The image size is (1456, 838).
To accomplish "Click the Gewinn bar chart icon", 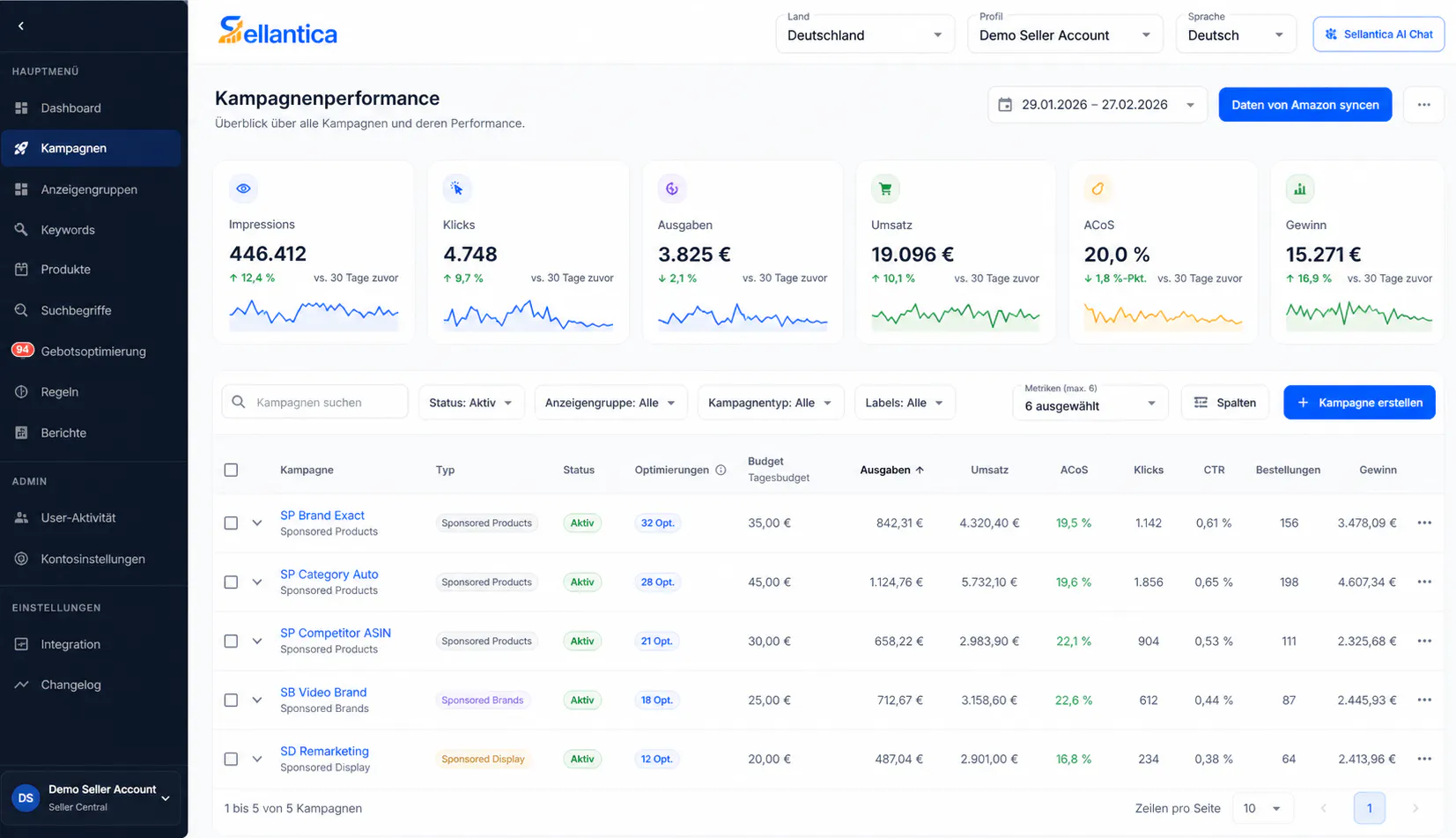I will (x=1300, y=189).
